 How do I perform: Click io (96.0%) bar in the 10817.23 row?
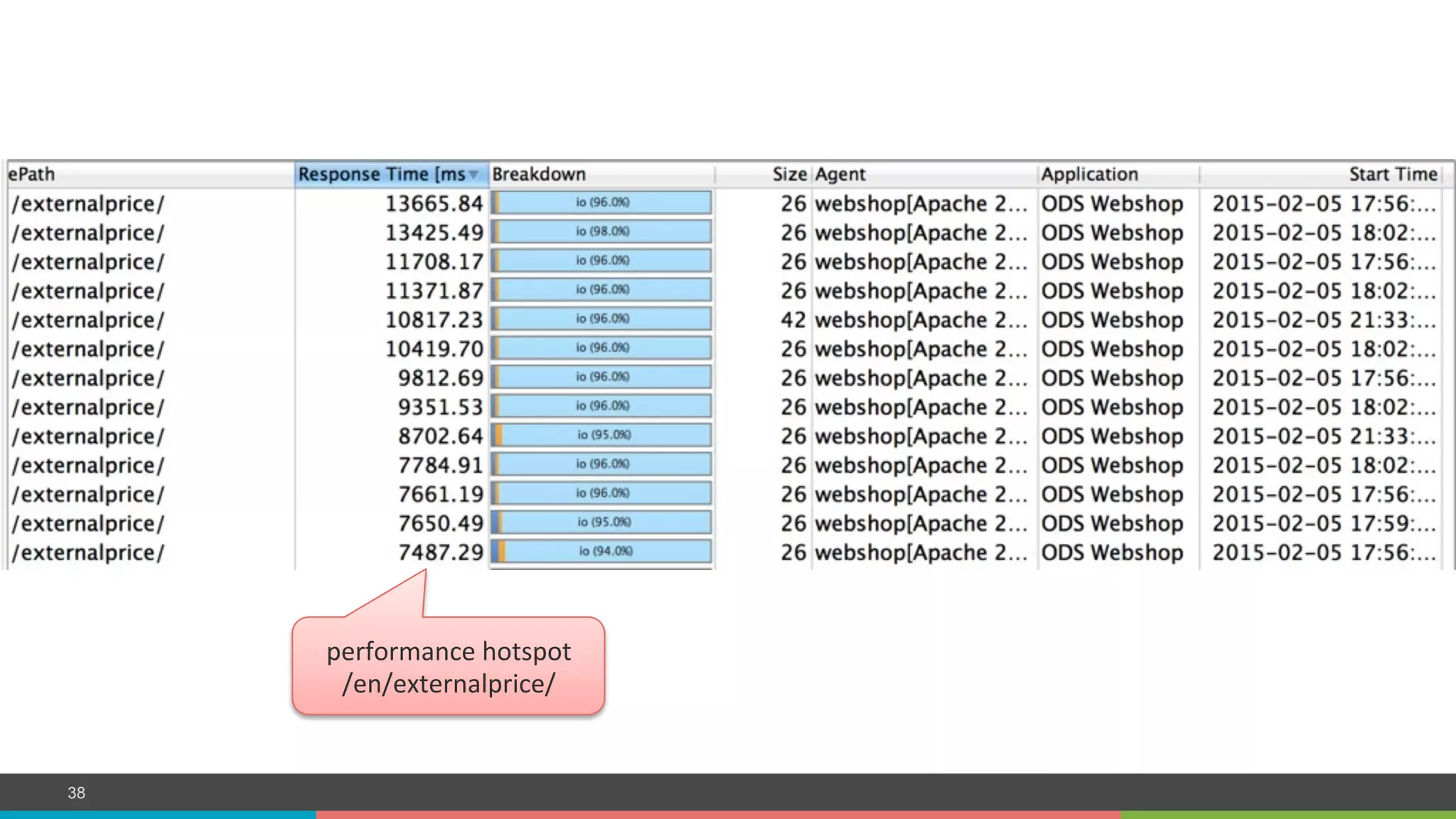601,319
